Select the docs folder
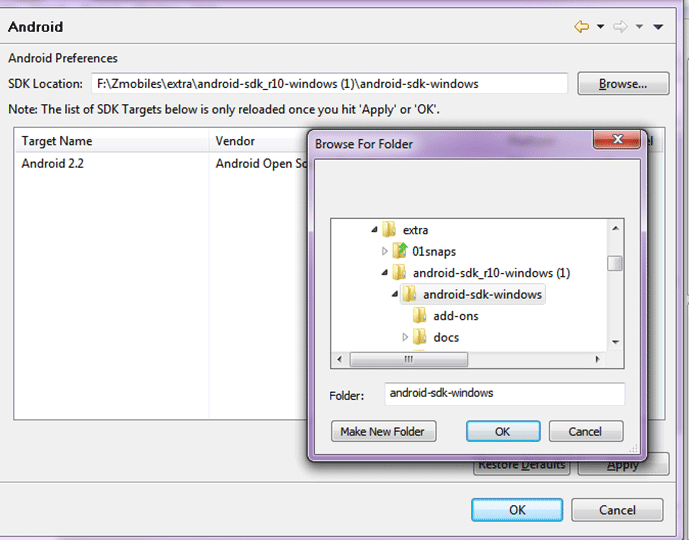 click(x=446, y=337)
